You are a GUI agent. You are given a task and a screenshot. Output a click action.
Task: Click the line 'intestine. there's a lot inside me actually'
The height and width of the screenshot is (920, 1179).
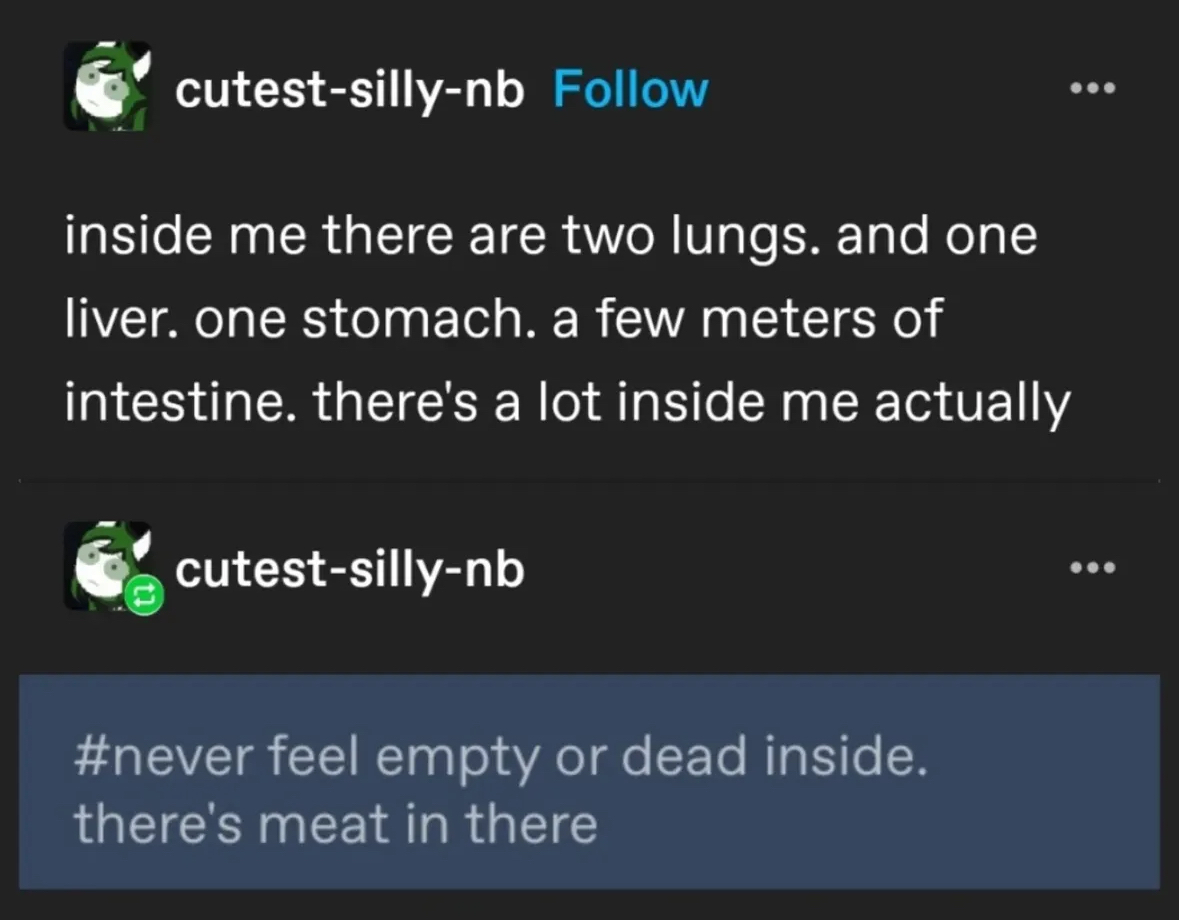[x=567, y=402]
